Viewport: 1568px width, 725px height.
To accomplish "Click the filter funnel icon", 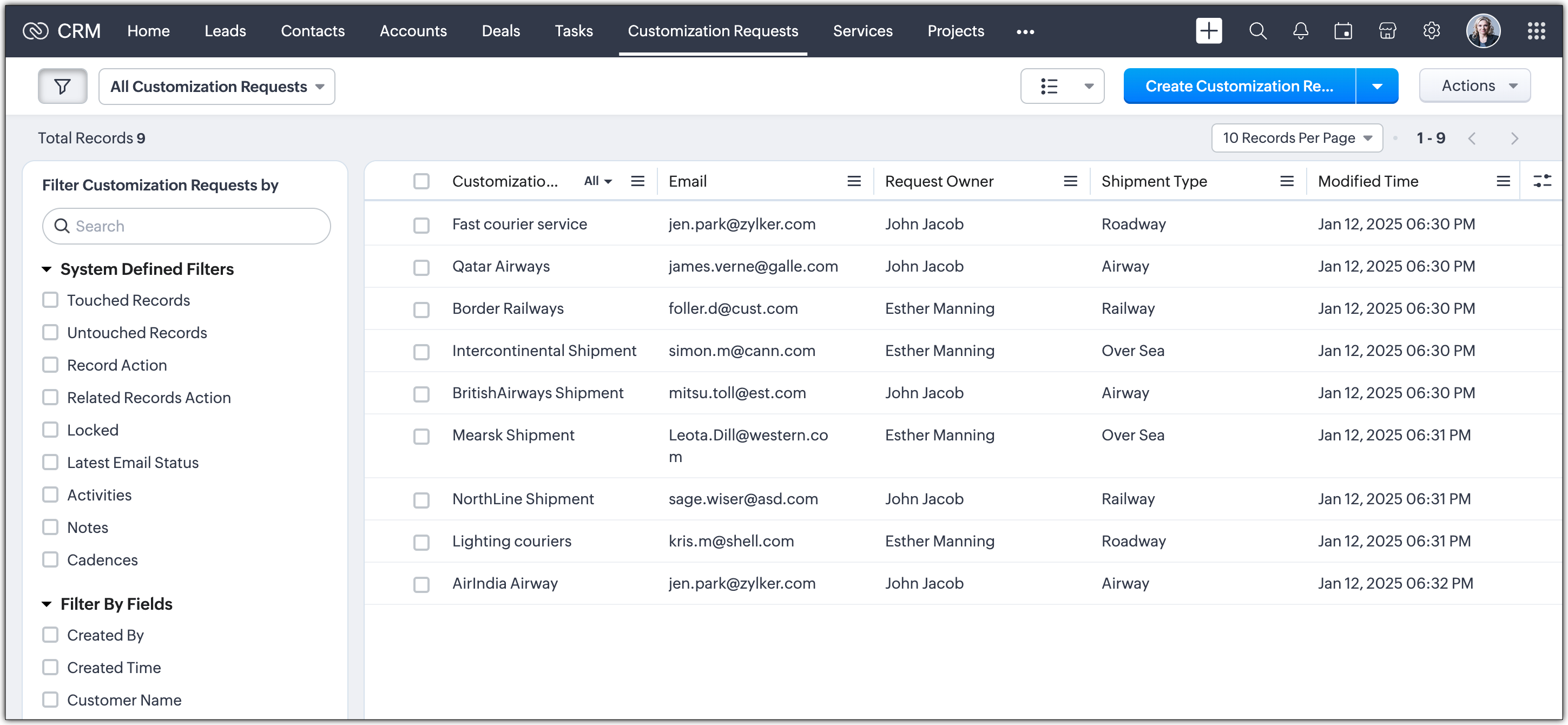I will click(x=62, y=87).
